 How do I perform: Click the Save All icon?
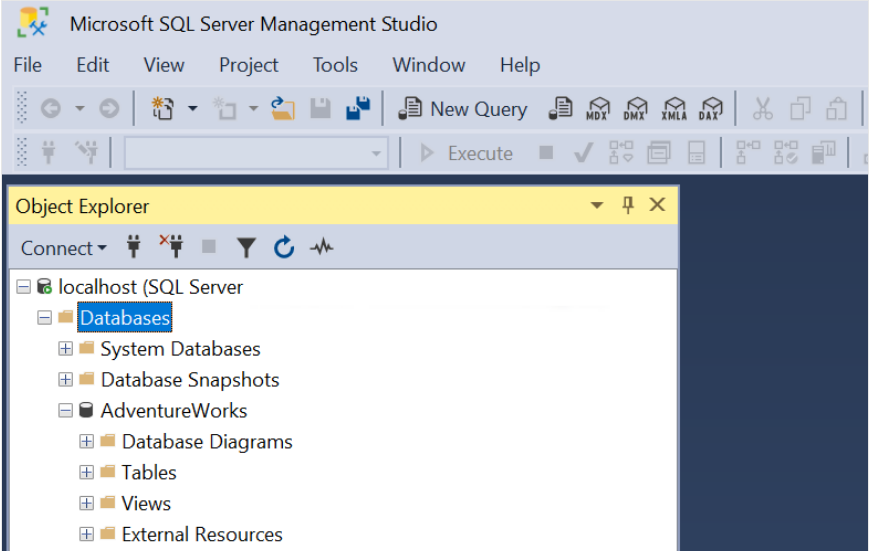pyautogui.click(x=358, y=108)
